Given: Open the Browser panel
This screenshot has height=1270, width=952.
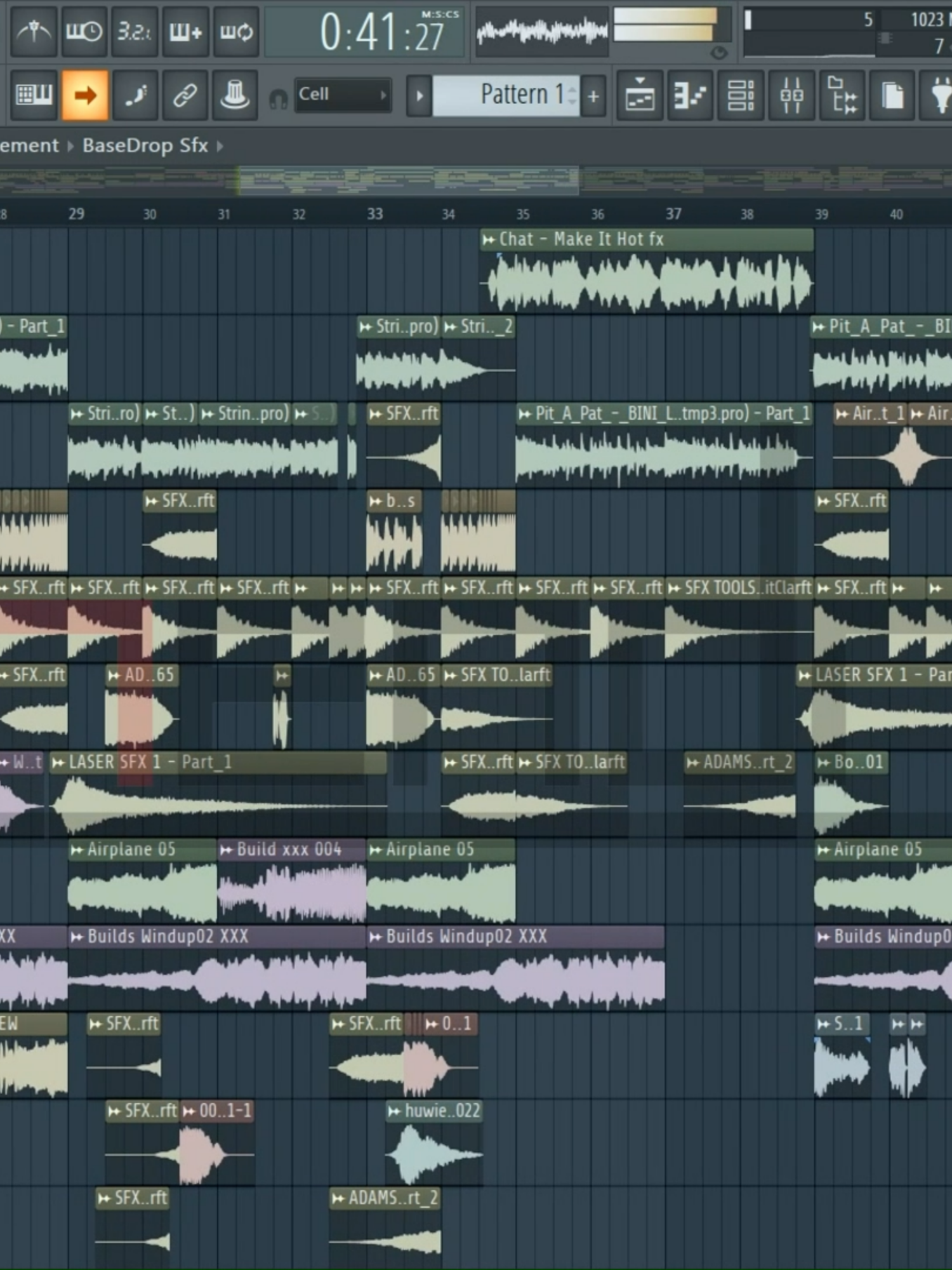Looking at the screenshot, I should [x=842, y=95].
